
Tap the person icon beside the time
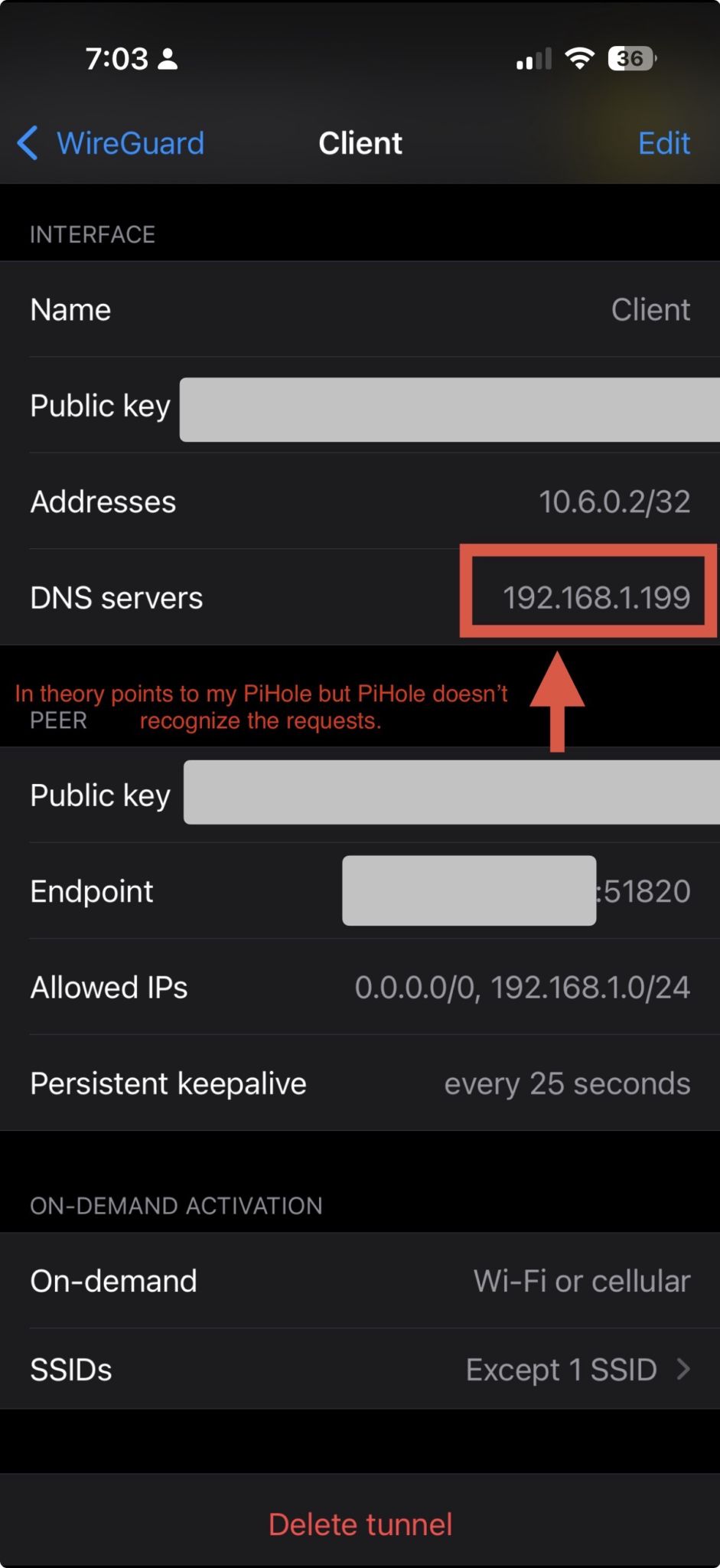(x=168, y=59)
